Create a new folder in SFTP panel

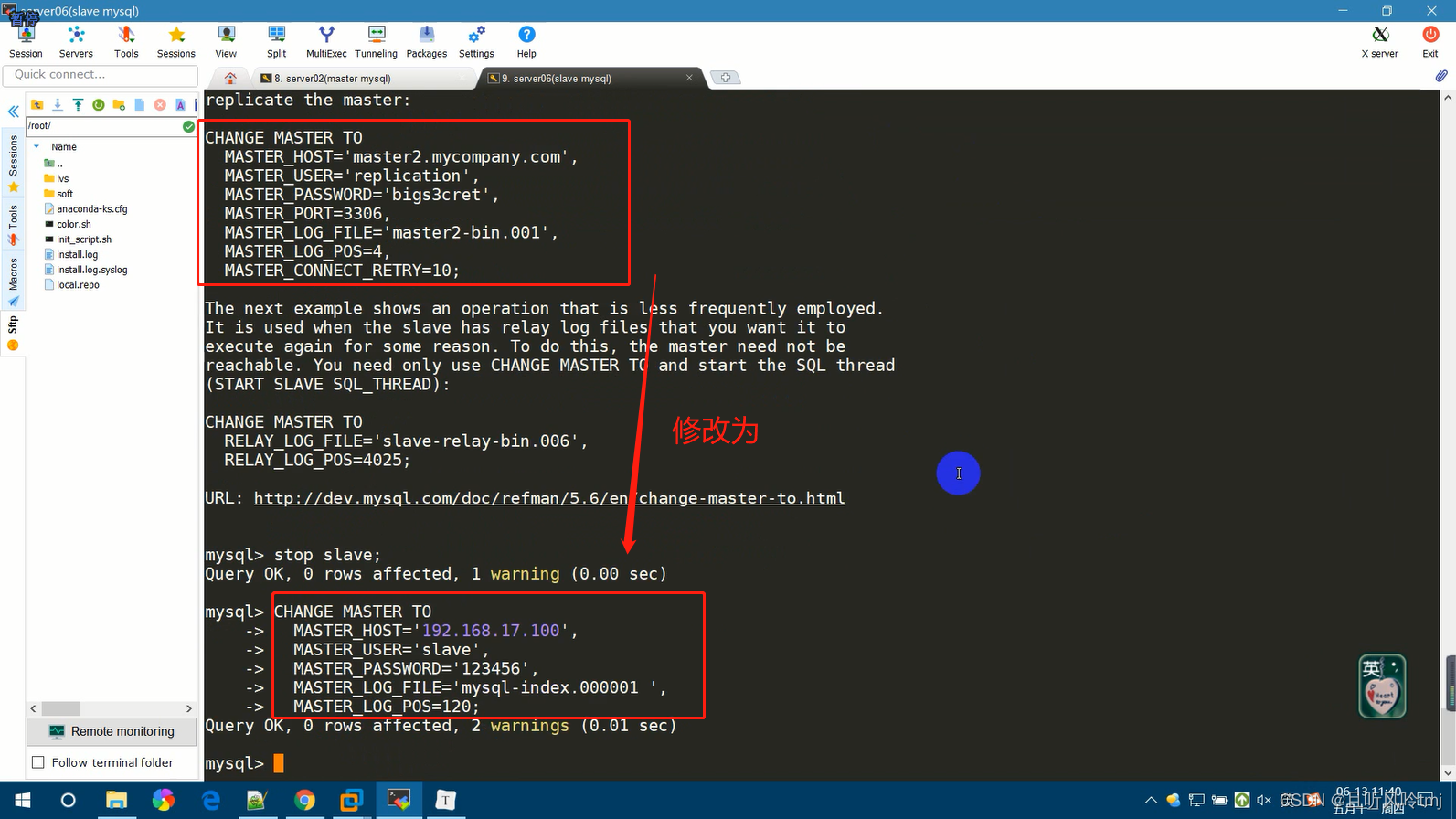coord(119,105)
